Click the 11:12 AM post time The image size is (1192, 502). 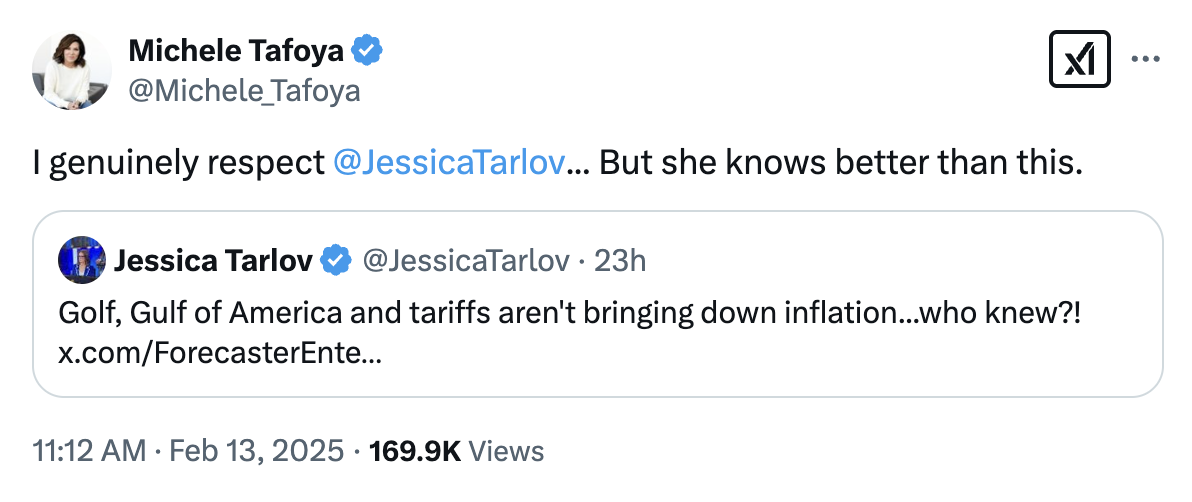(89, 451)
